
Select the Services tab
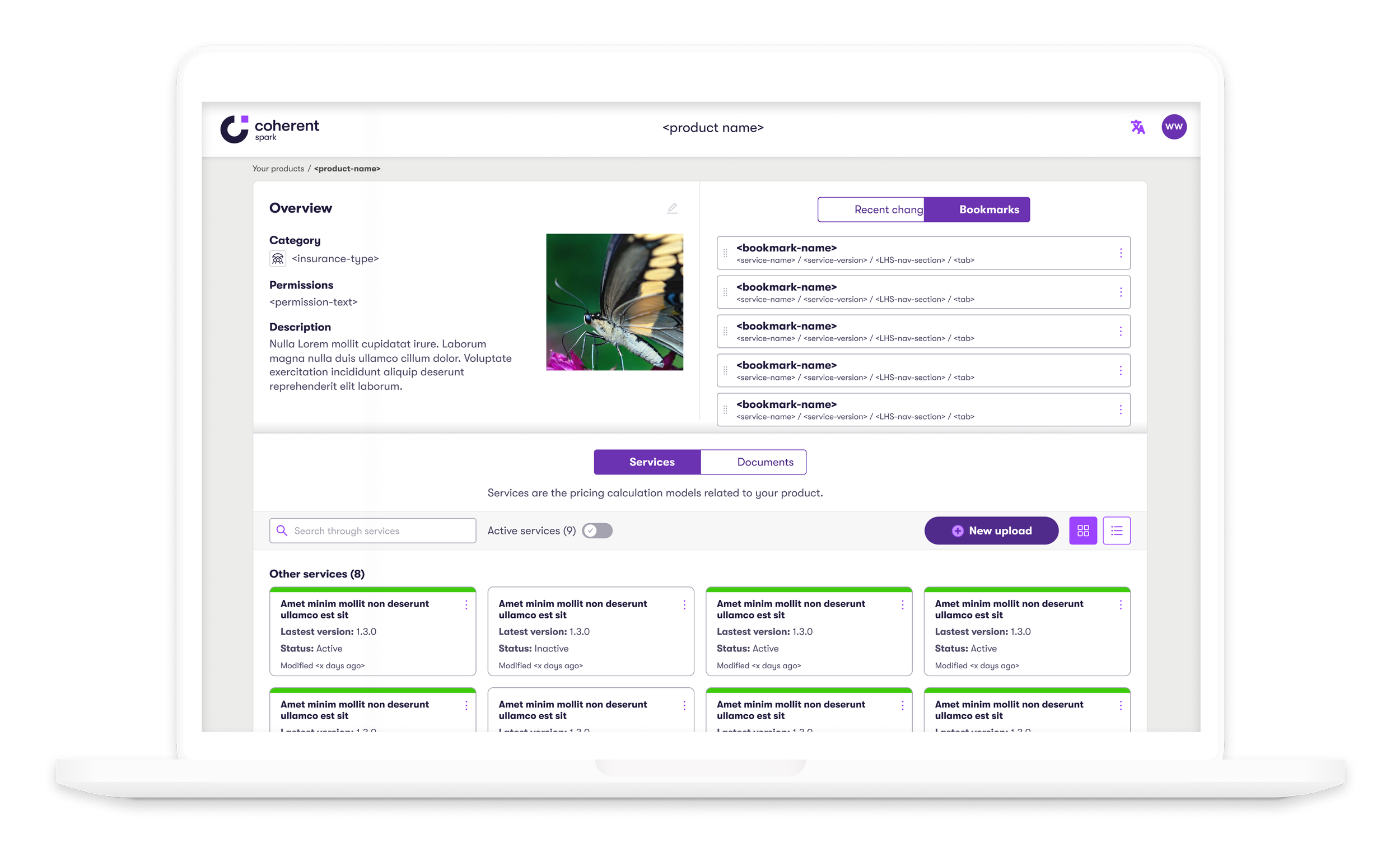click(647, 462)
